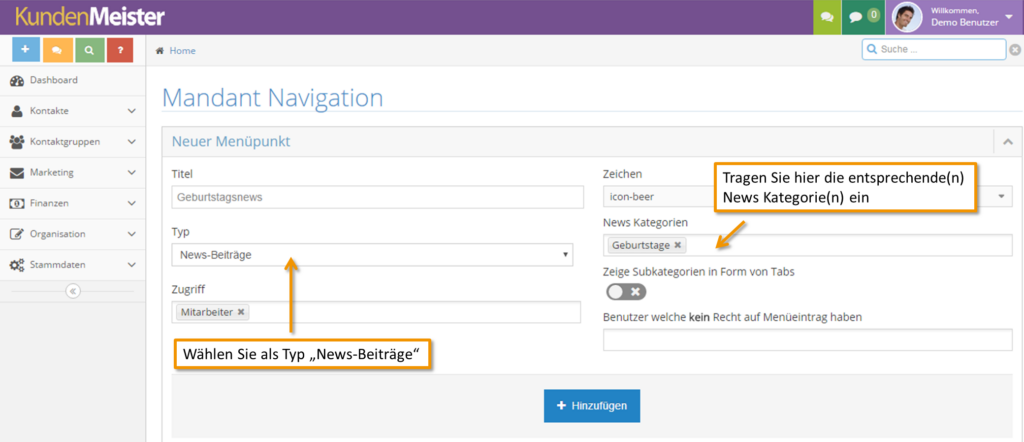This screenshot has height=442, width=1024.
Task: Collapse the Neuer Menüpunkt panel
Action: pos(1007,142)
